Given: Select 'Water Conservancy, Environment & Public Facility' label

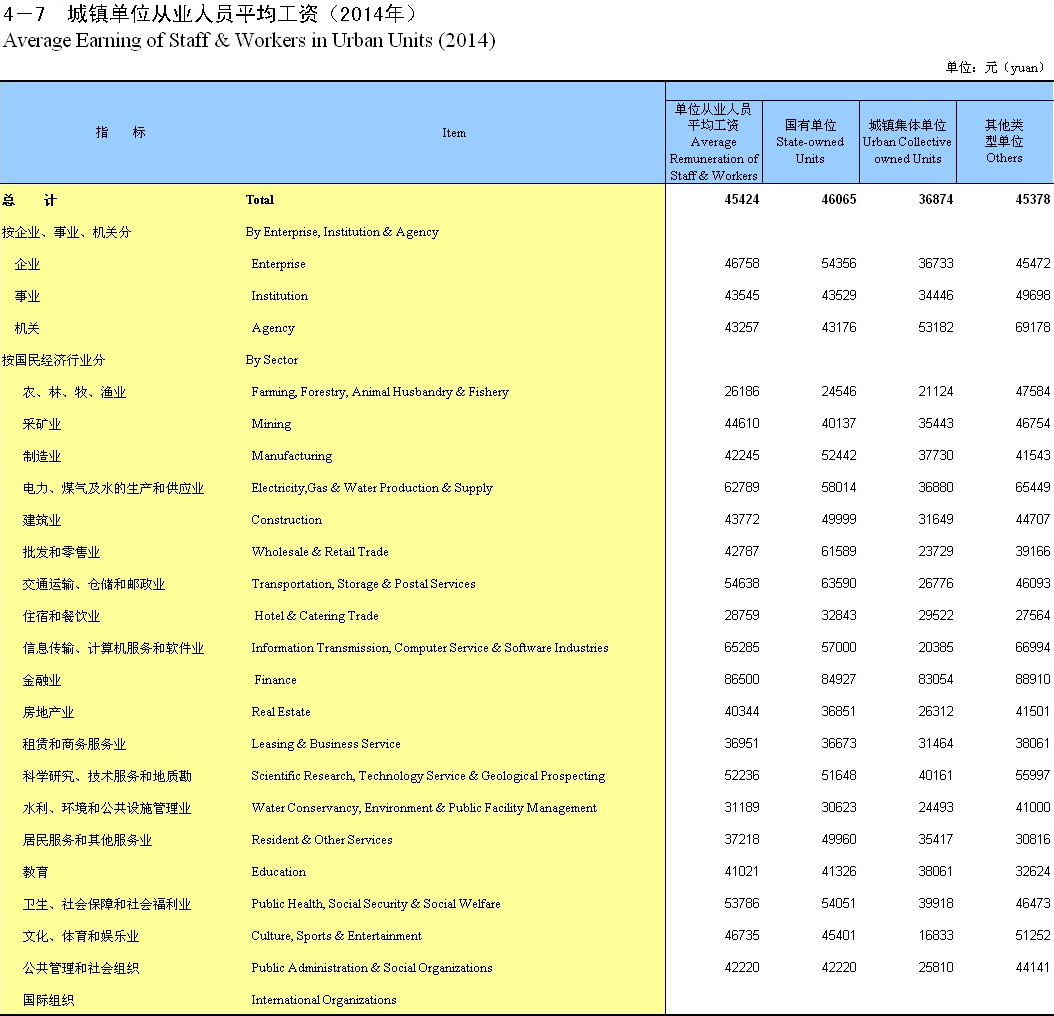Looking at the screenshot, I should 424,808.
